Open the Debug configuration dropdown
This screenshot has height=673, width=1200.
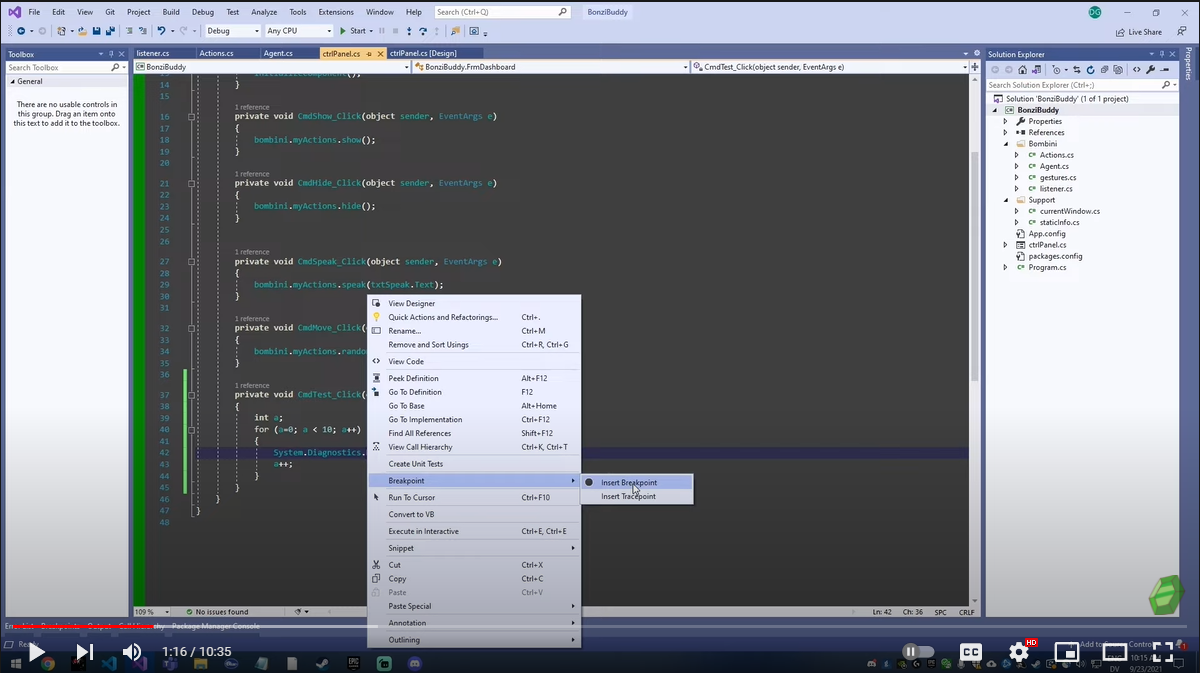232,31
